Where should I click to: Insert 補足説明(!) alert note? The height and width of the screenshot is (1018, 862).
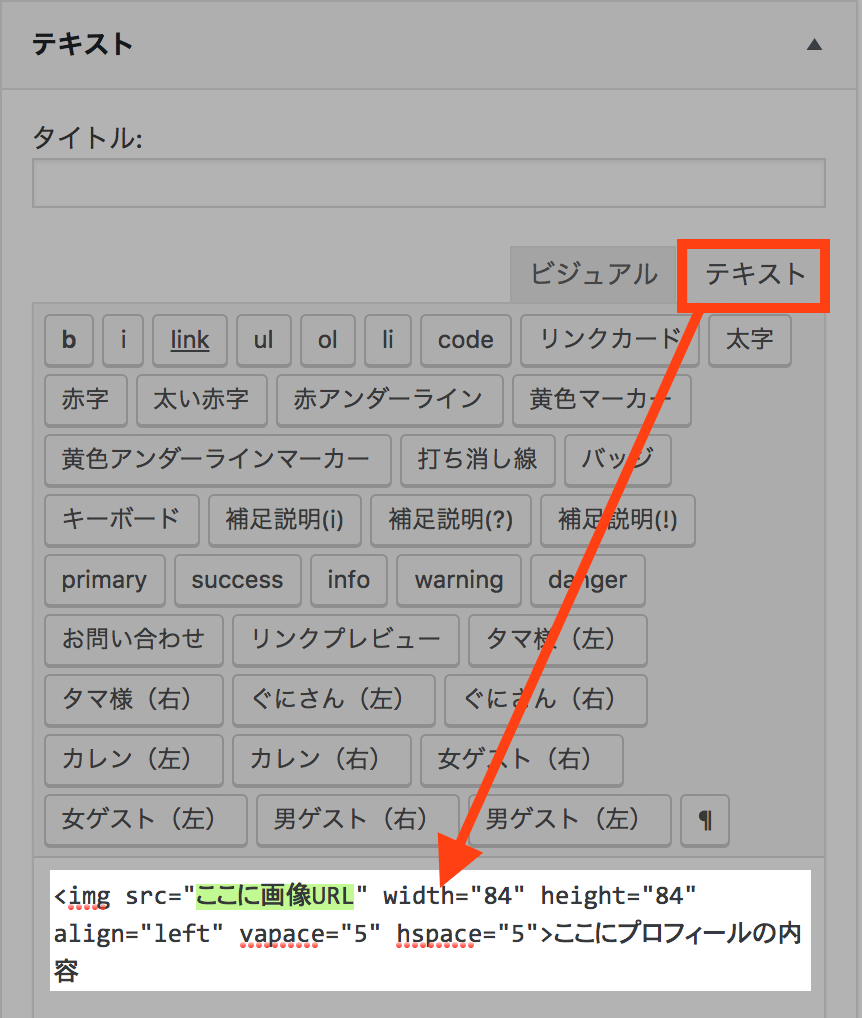617,519
